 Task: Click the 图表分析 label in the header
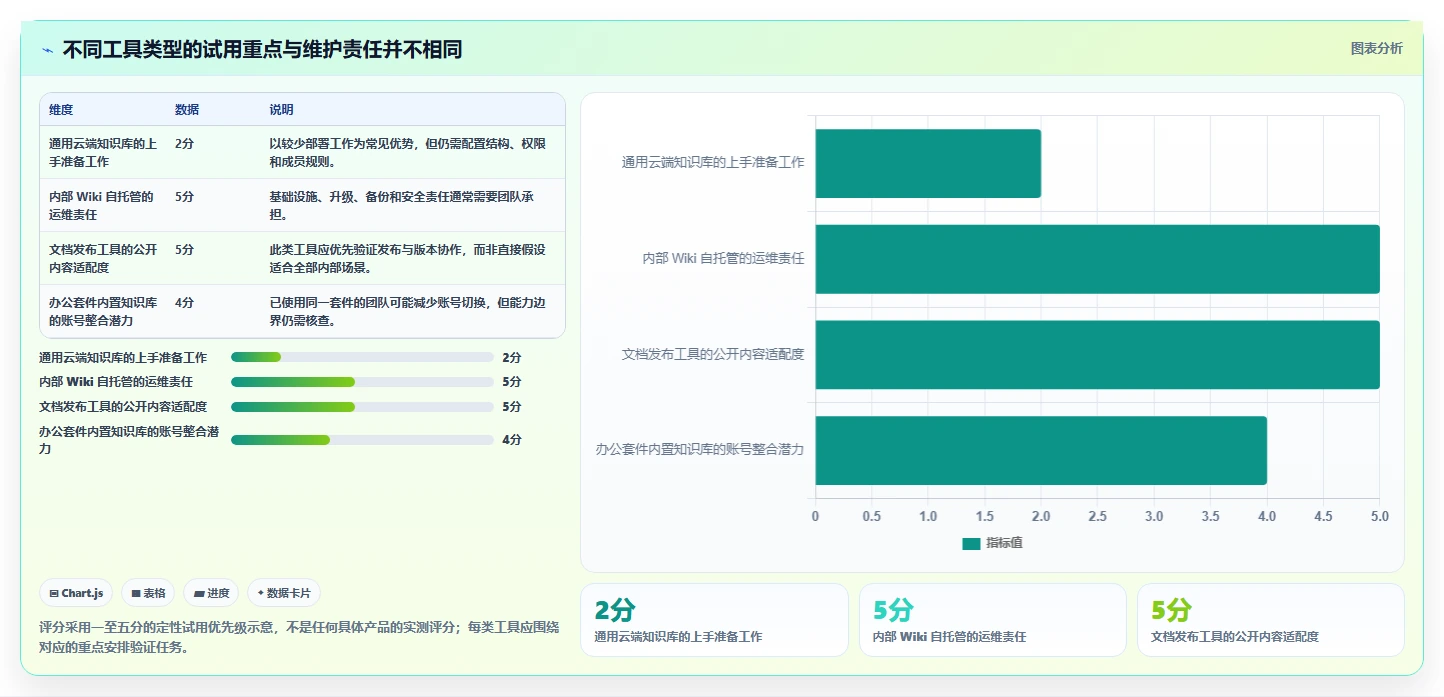pos(1376,48)
